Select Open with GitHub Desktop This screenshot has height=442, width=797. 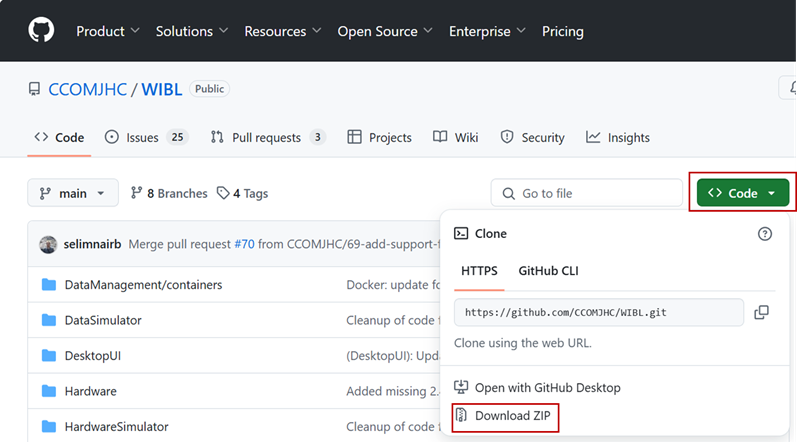(547, 387)
